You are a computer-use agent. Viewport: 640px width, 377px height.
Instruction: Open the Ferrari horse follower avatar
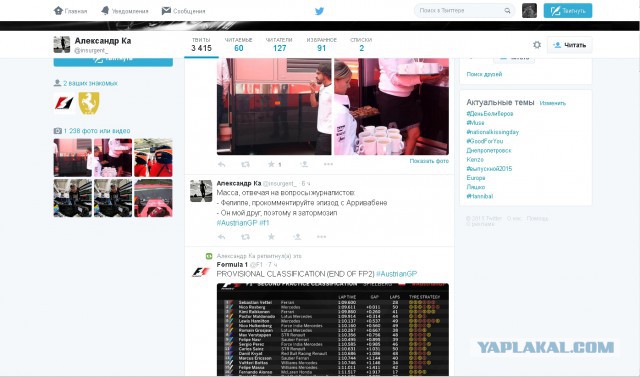pos(89,103)
